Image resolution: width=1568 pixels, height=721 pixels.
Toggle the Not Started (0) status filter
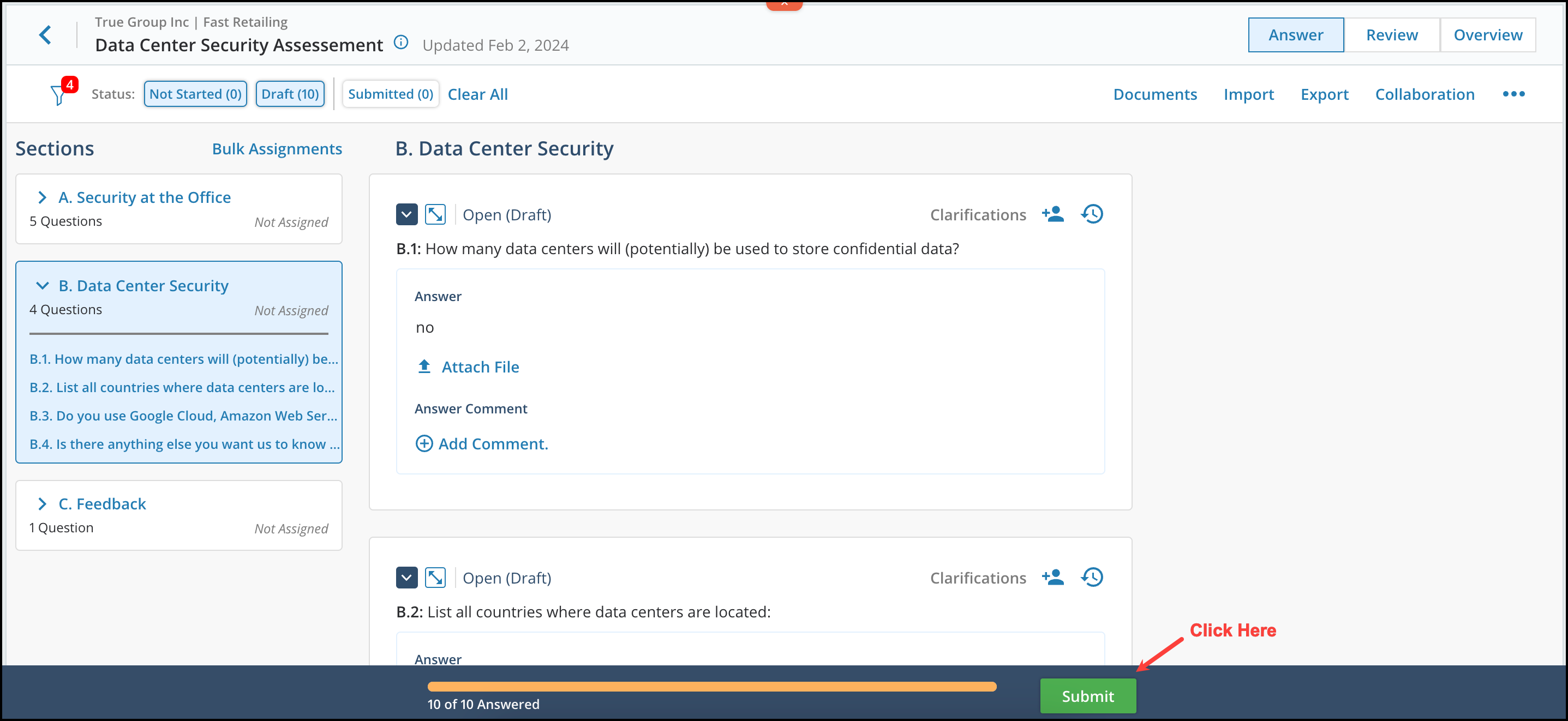click(195, 94)
